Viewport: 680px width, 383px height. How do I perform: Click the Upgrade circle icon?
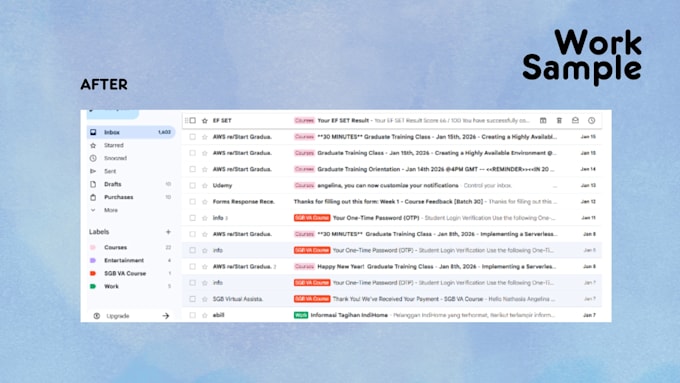click(97, 316)
